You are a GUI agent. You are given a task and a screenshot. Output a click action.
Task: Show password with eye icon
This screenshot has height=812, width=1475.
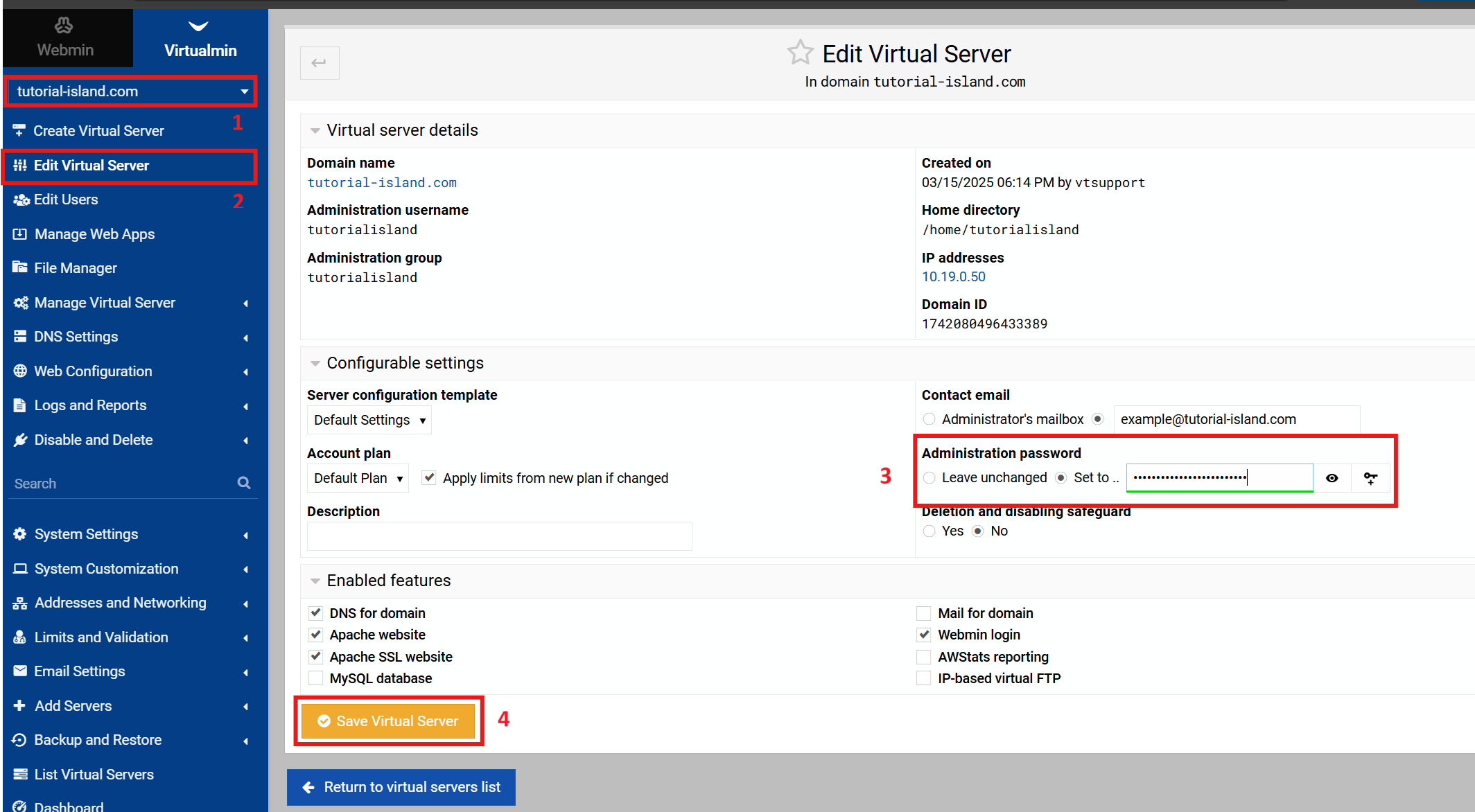coord(1332,478)
